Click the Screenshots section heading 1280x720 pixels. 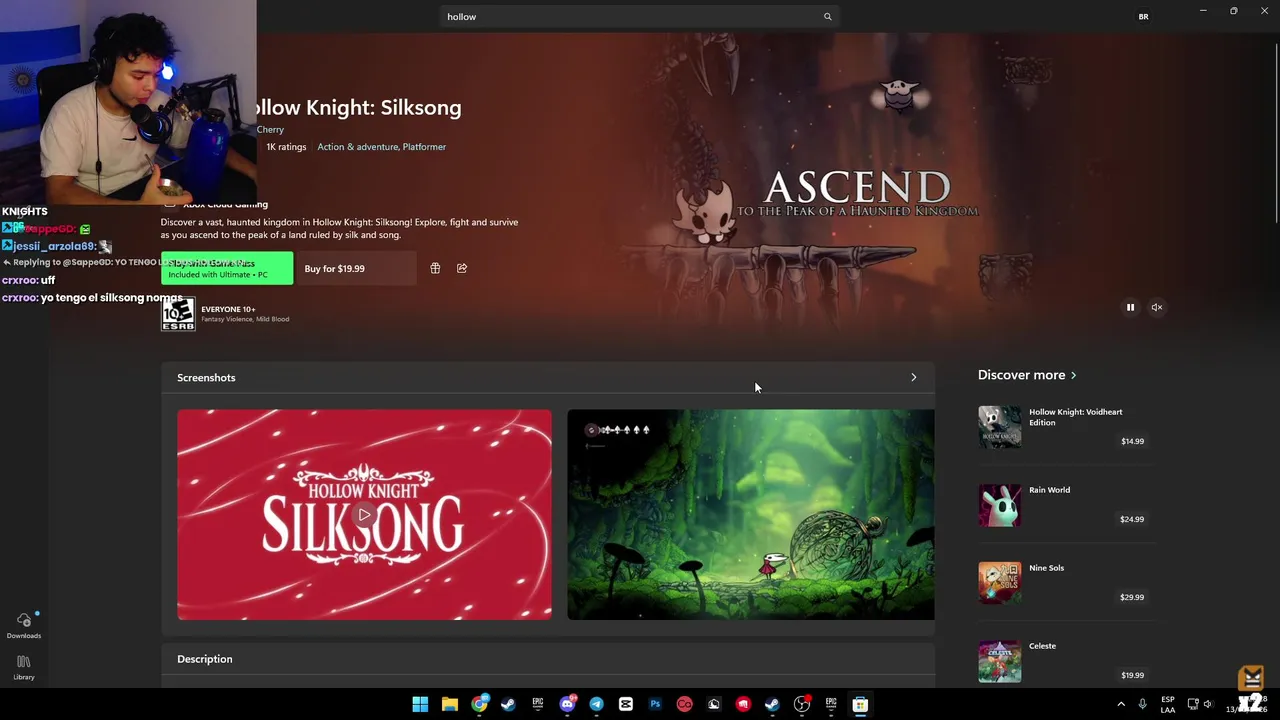click(x=206, y=378)
